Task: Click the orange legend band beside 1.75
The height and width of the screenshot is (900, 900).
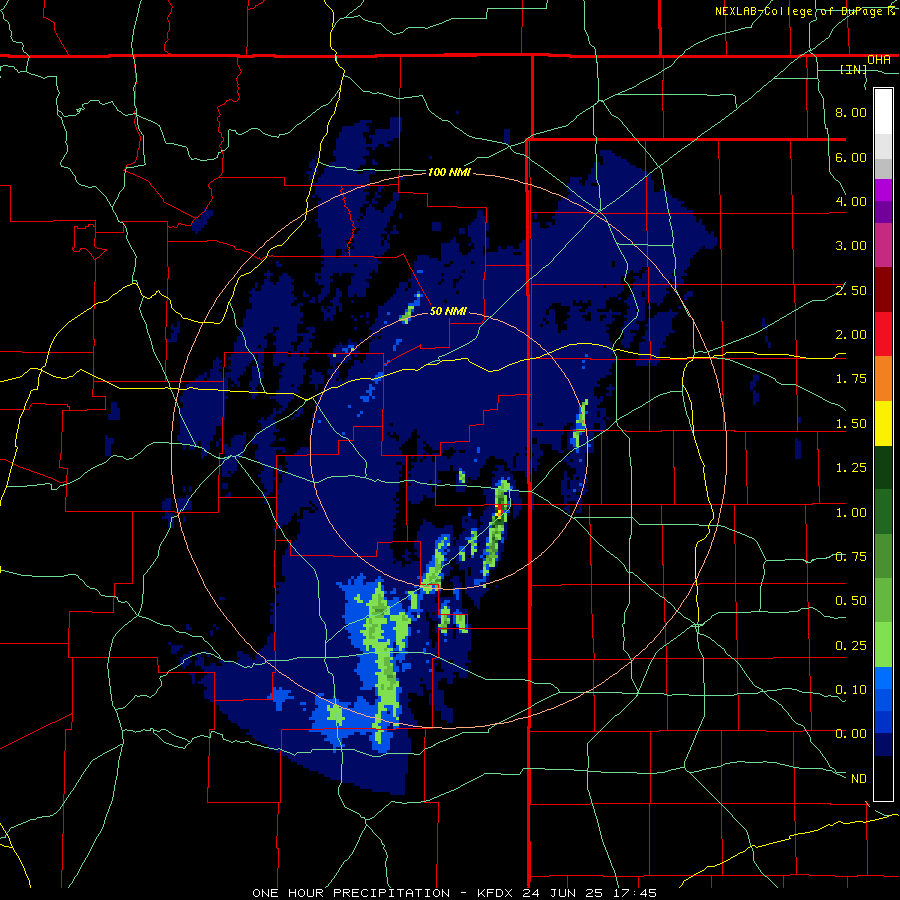Action: [x=883, y=379]
